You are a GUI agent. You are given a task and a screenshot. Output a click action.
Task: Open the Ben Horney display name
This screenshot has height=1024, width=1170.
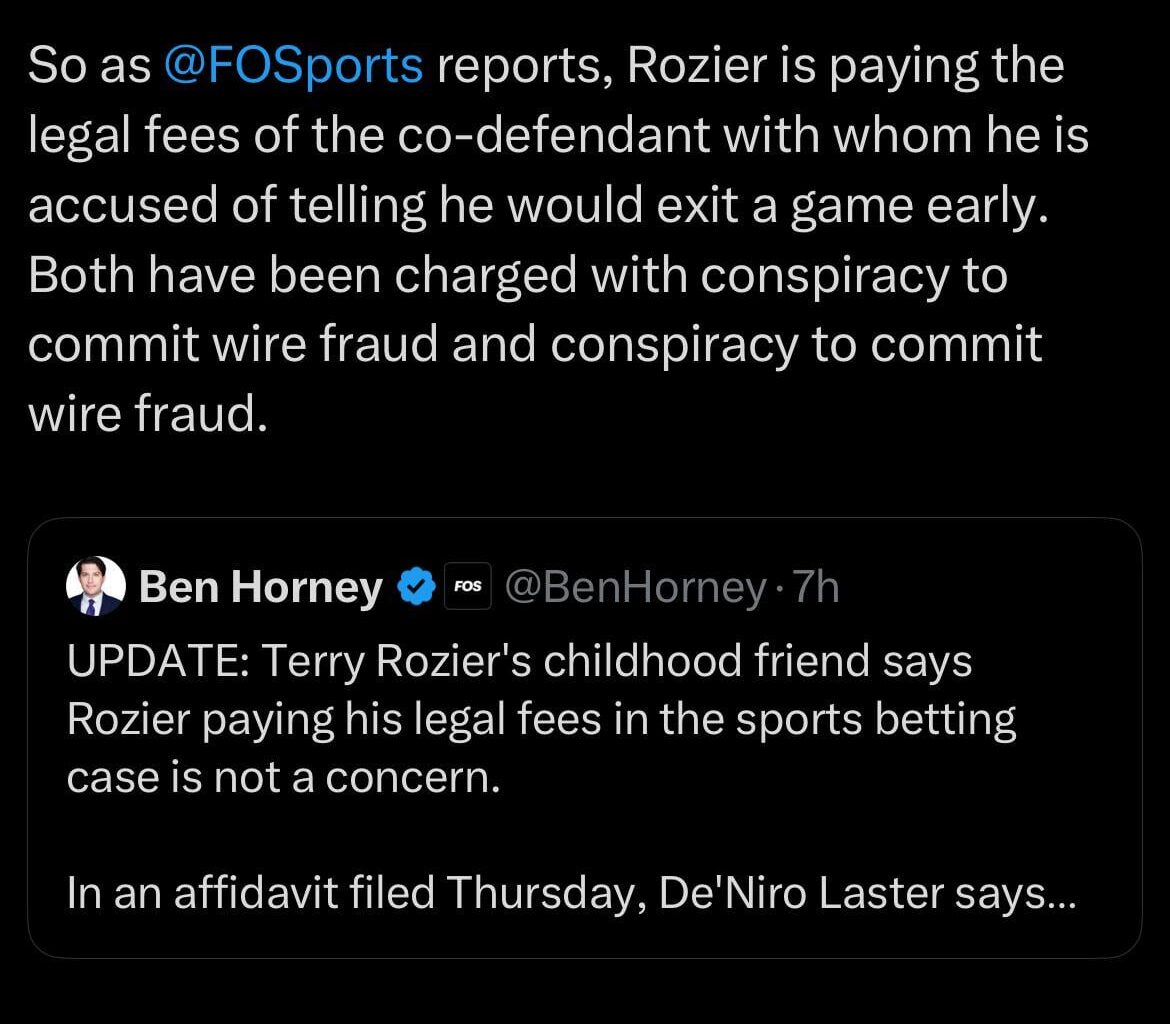point(261,587)
